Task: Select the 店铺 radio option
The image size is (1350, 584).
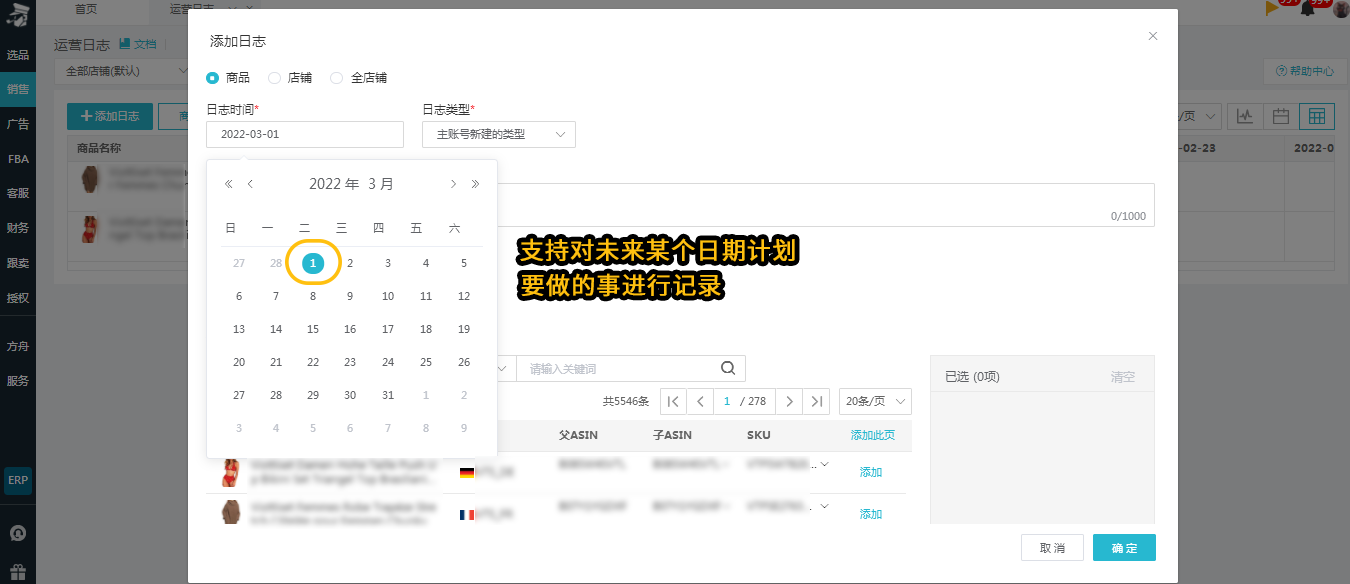Action: (290, 77)
